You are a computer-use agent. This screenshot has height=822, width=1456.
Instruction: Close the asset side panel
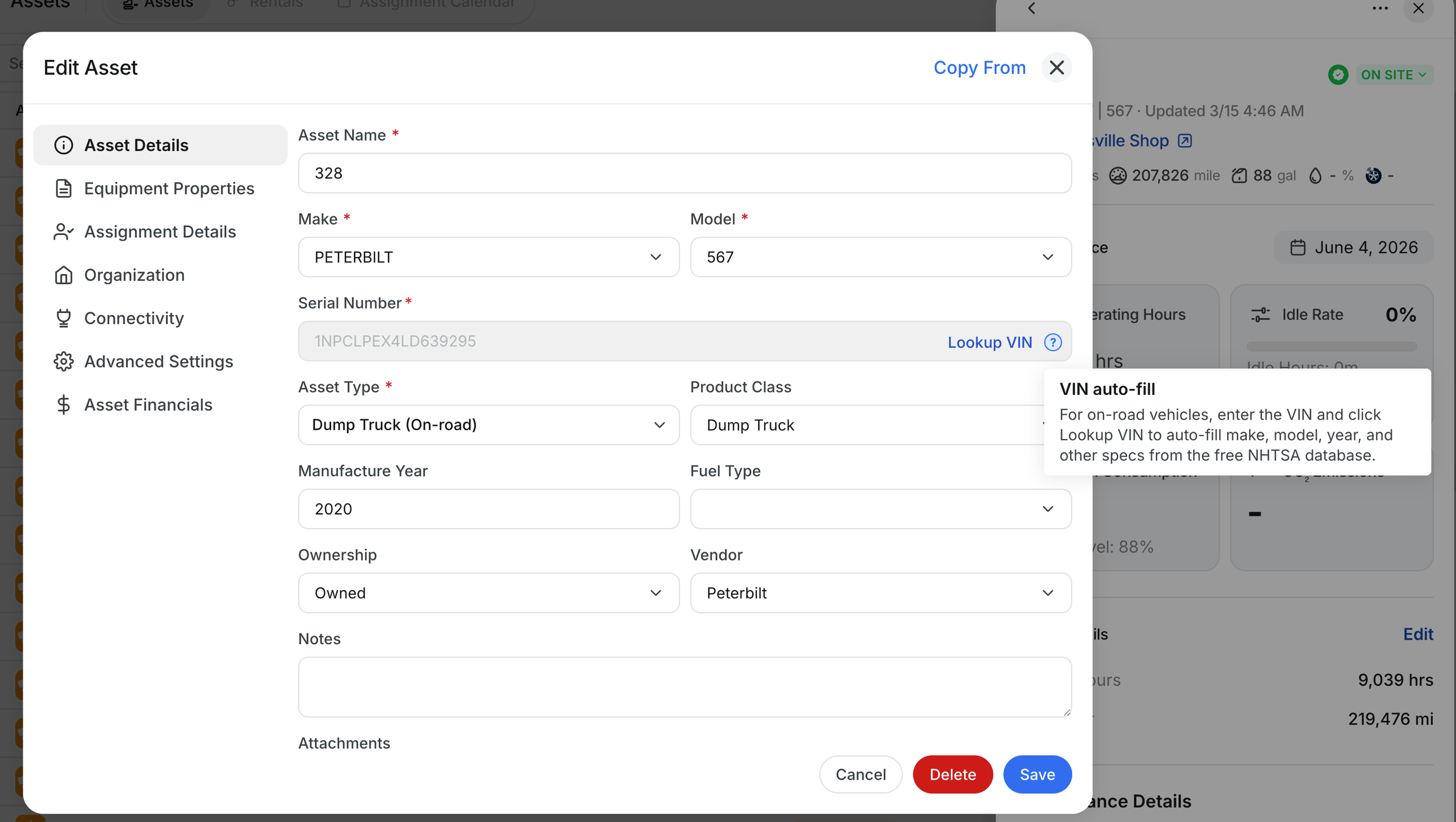[x=1418, y=8]
